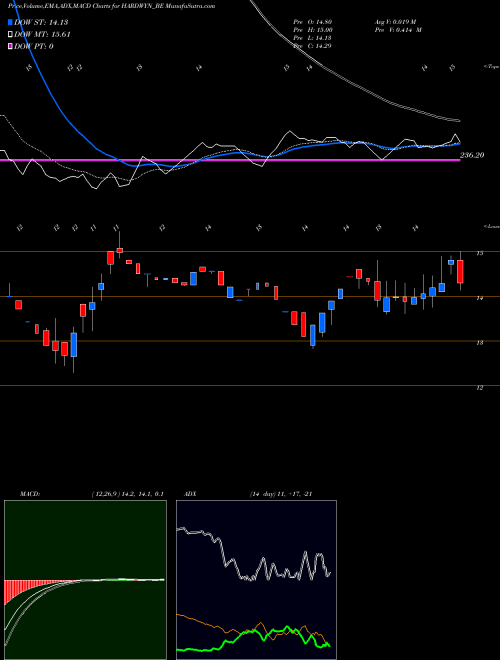Click the 'Pre L: 14.13' low value
The height and width of the screenshot is (660, 500).
(313, 38)
